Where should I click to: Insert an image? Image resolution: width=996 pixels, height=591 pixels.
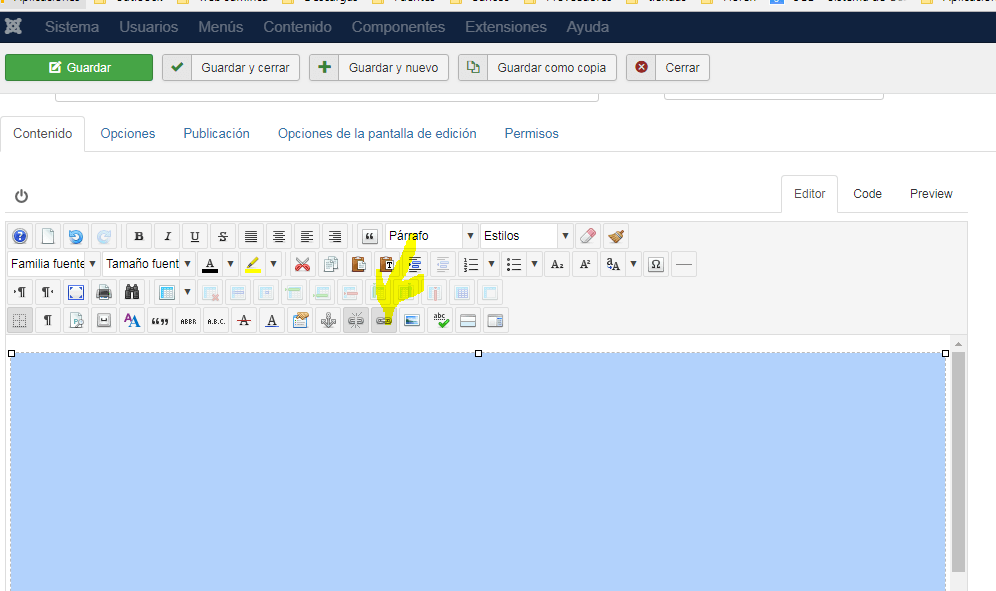click(412, 320)
